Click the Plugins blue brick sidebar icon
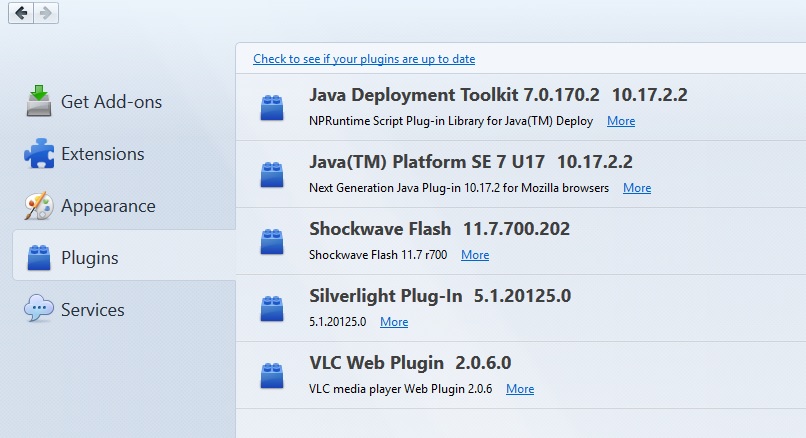Viewport: 806px width, 438px height. [x=39, y=258]
